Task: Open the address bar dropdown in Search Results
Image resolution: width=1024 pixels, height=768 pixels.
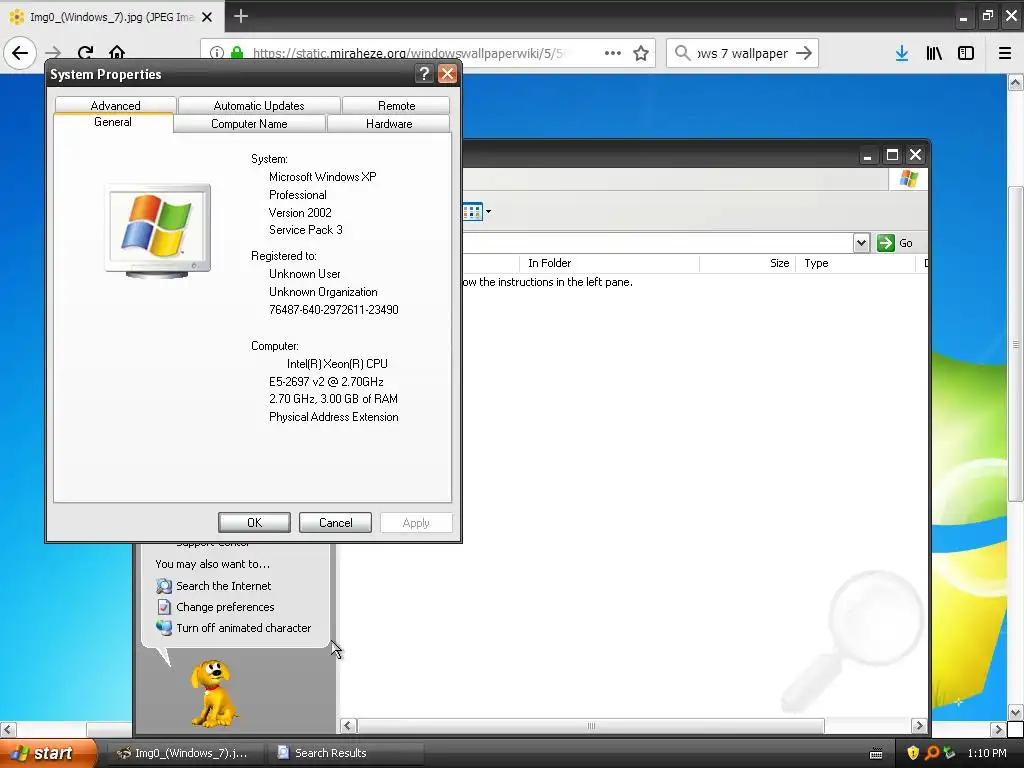Action: tap(861, 243)
